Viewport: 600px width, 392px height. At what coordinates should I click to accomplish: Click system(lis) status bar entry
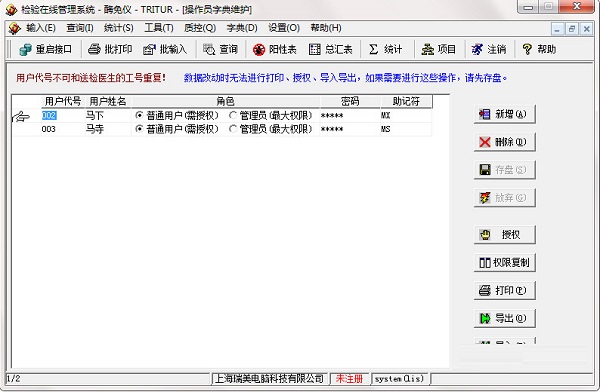[399, 379]
